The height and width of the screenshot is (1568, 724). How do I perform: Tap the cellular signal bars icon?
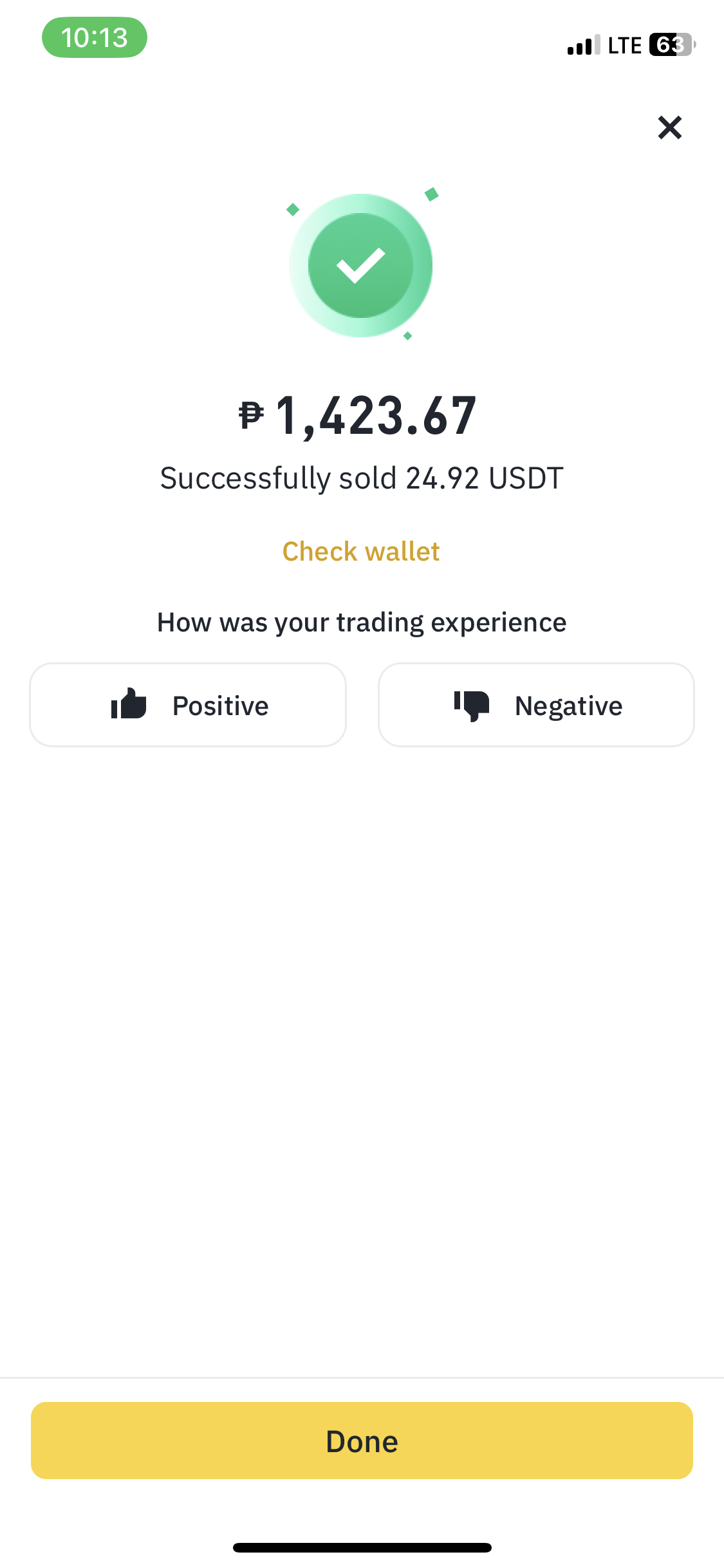coord(584,45)
